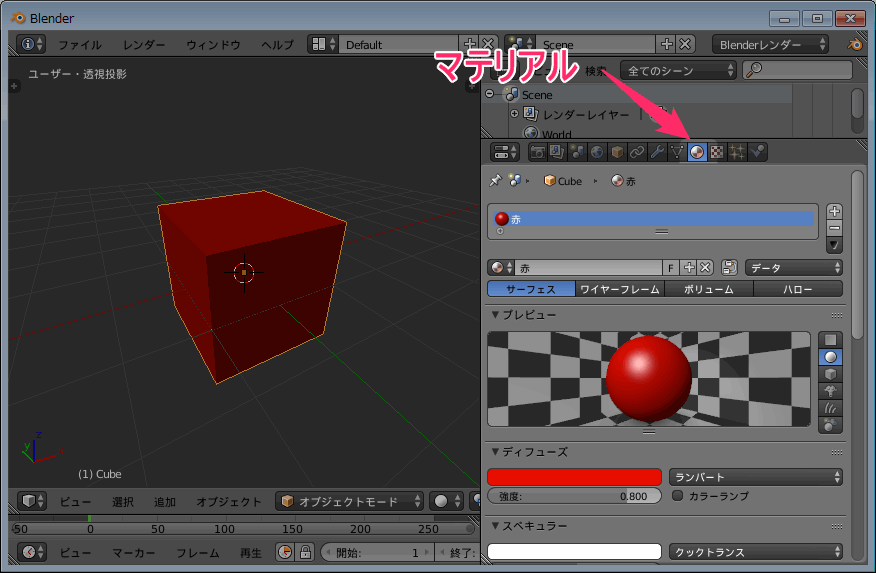This screenshot has width=876, height=573.
Task: Open the Texture checkerboard tab
Action: coord(717,152)
